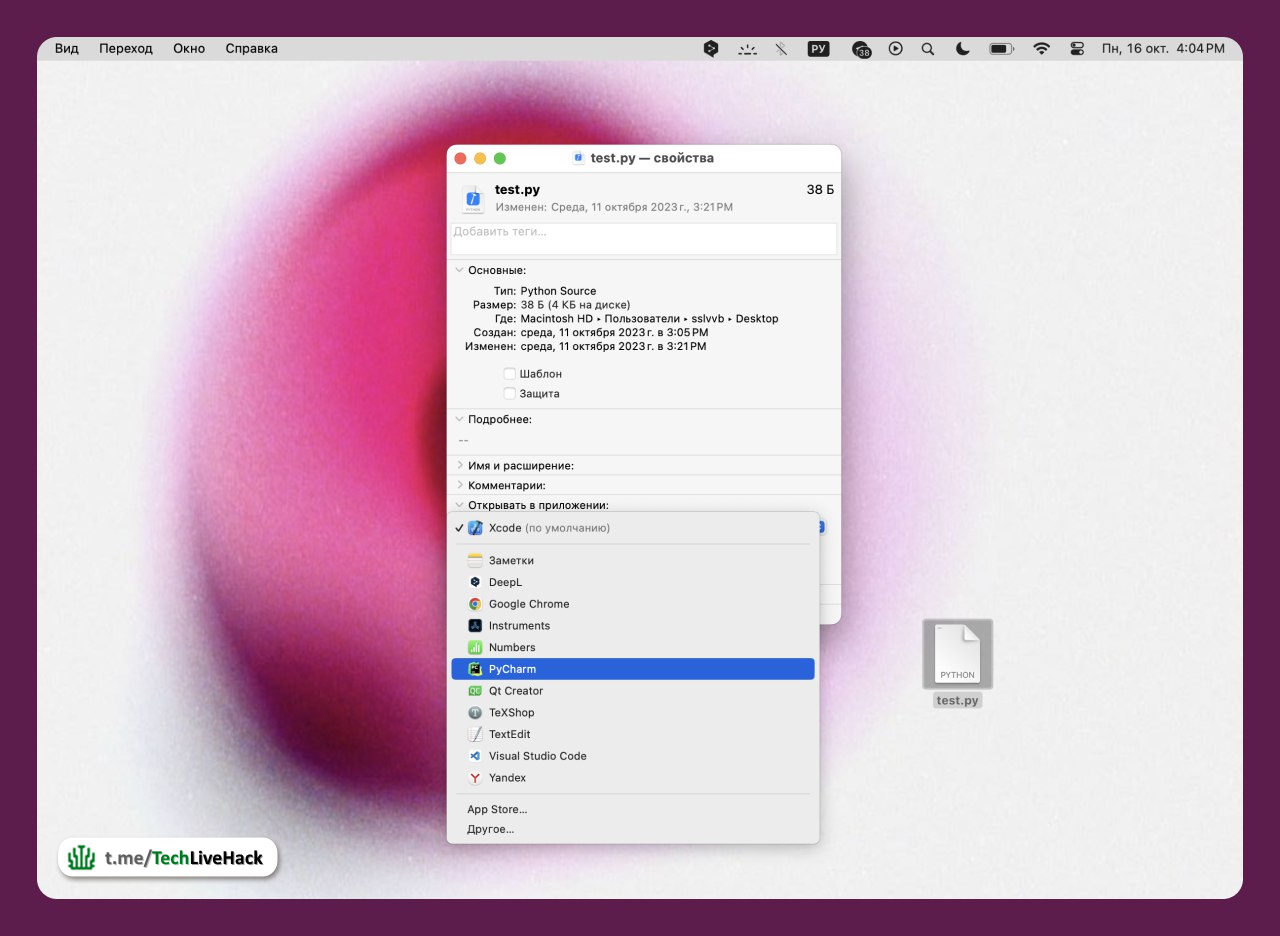Click the Focus moon icon in menu bar
The image size is (1280, 936).
pos(963,48)
